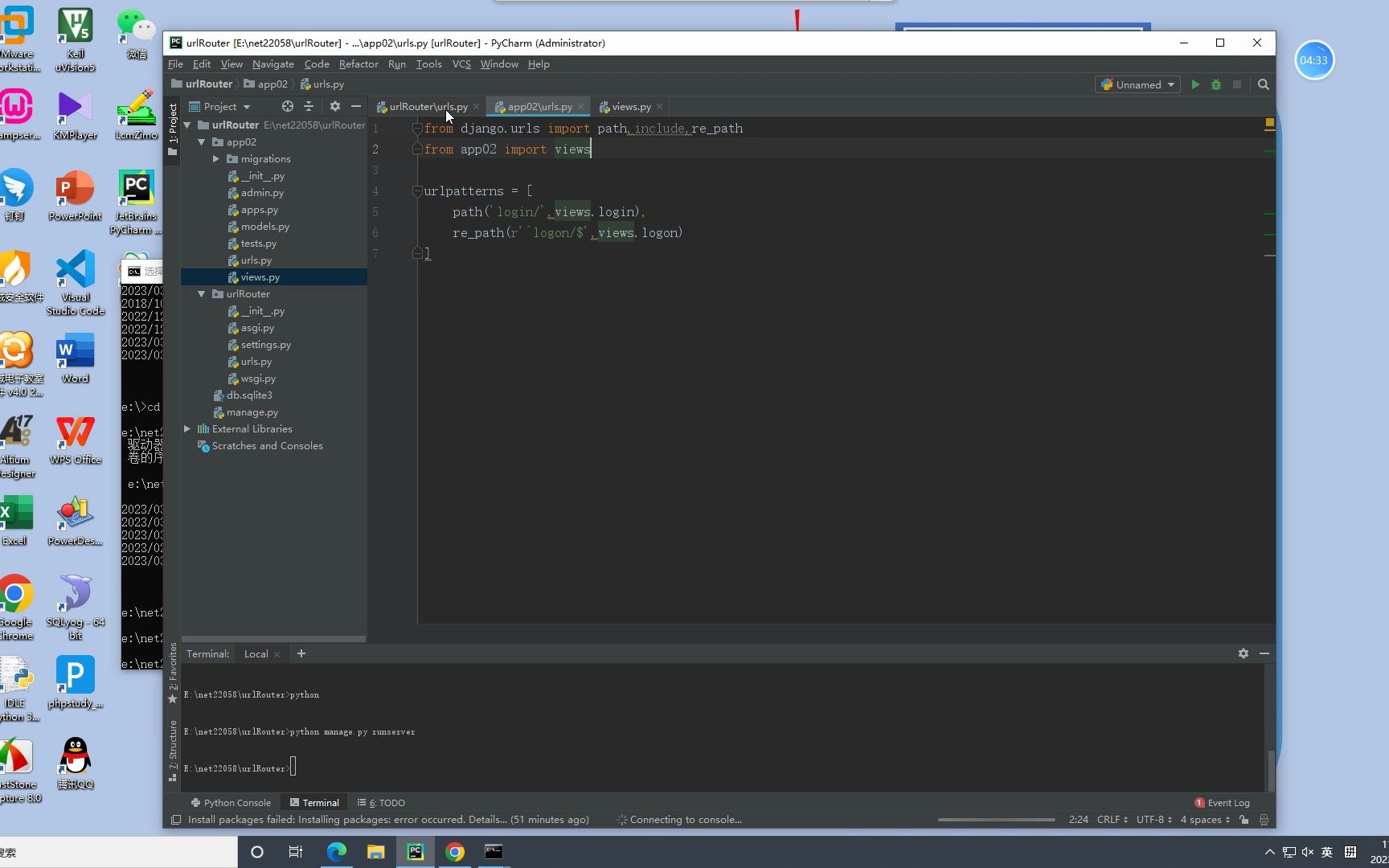The height and width of the screenshot is (868, 1389).
Task: Open Unnamed run configuration dropdown
Action: tap(1137, 84)
